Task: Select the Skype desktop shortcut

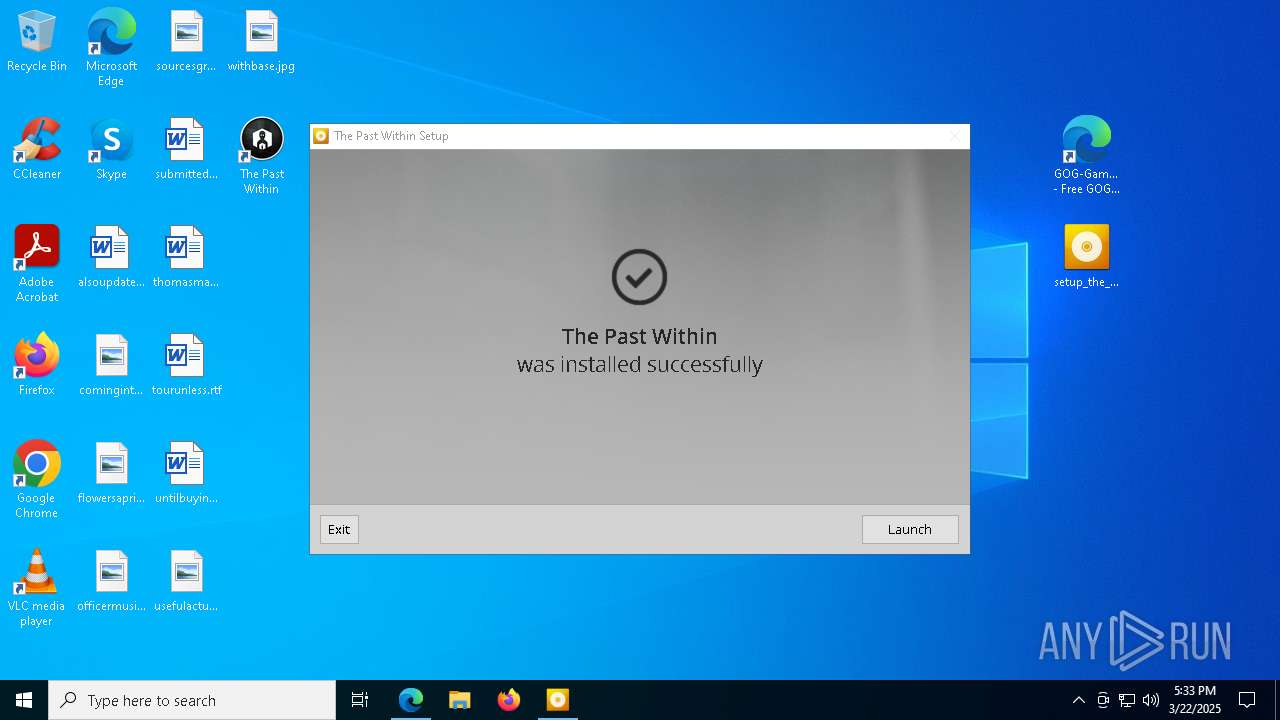Action: pyautogui.click(x=111, y=149)
